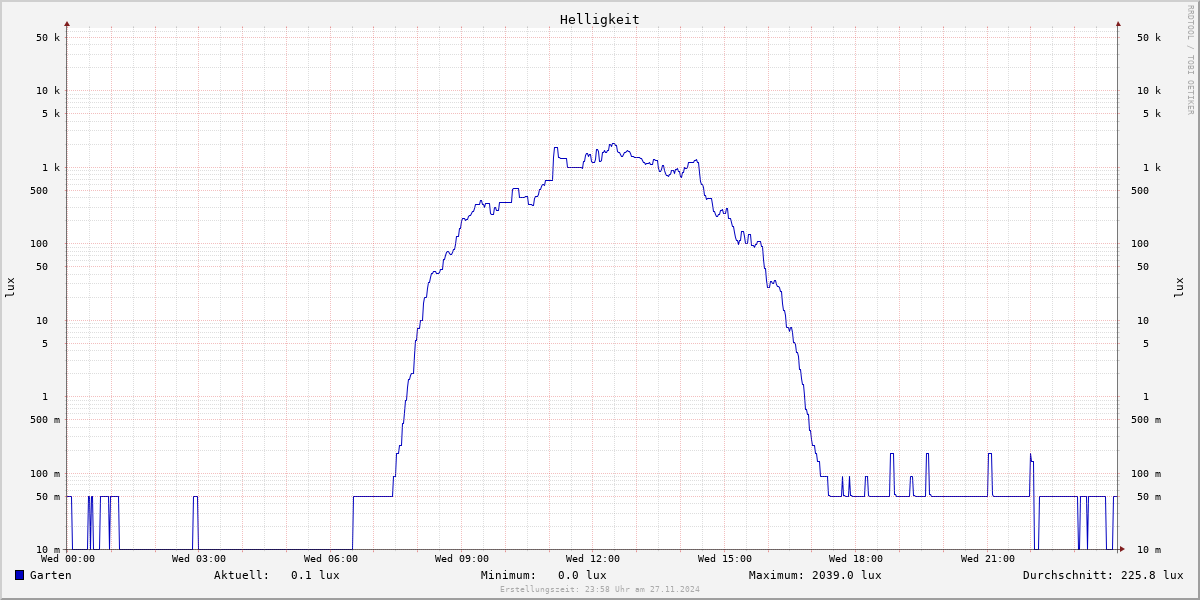
Task: Click the plain '500' tick on right axis
Action: 1140,191
